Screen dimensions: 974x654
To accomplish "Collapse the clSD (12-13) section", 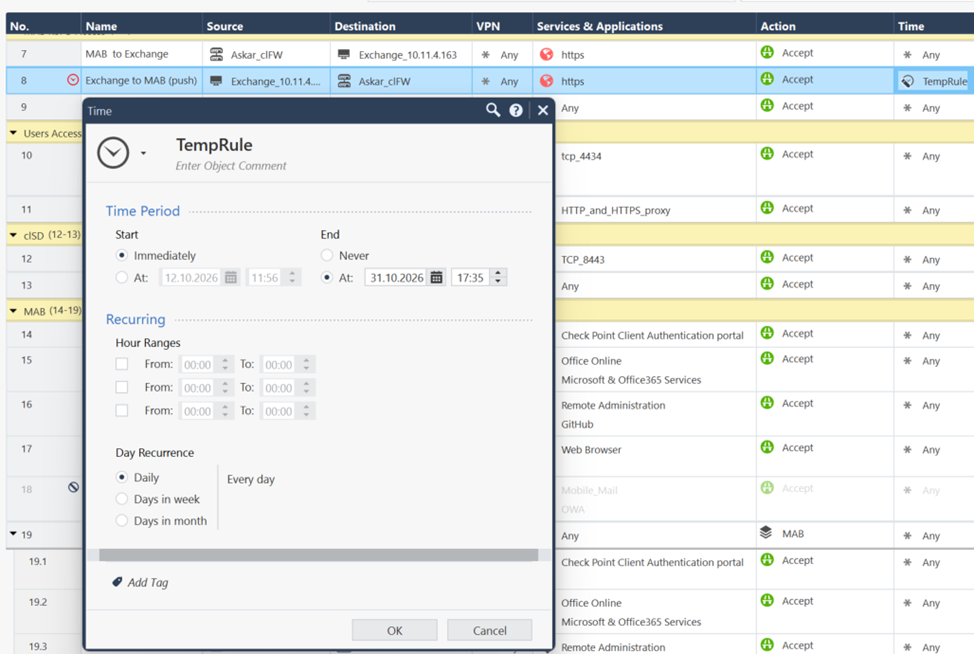I will (13, 235).
